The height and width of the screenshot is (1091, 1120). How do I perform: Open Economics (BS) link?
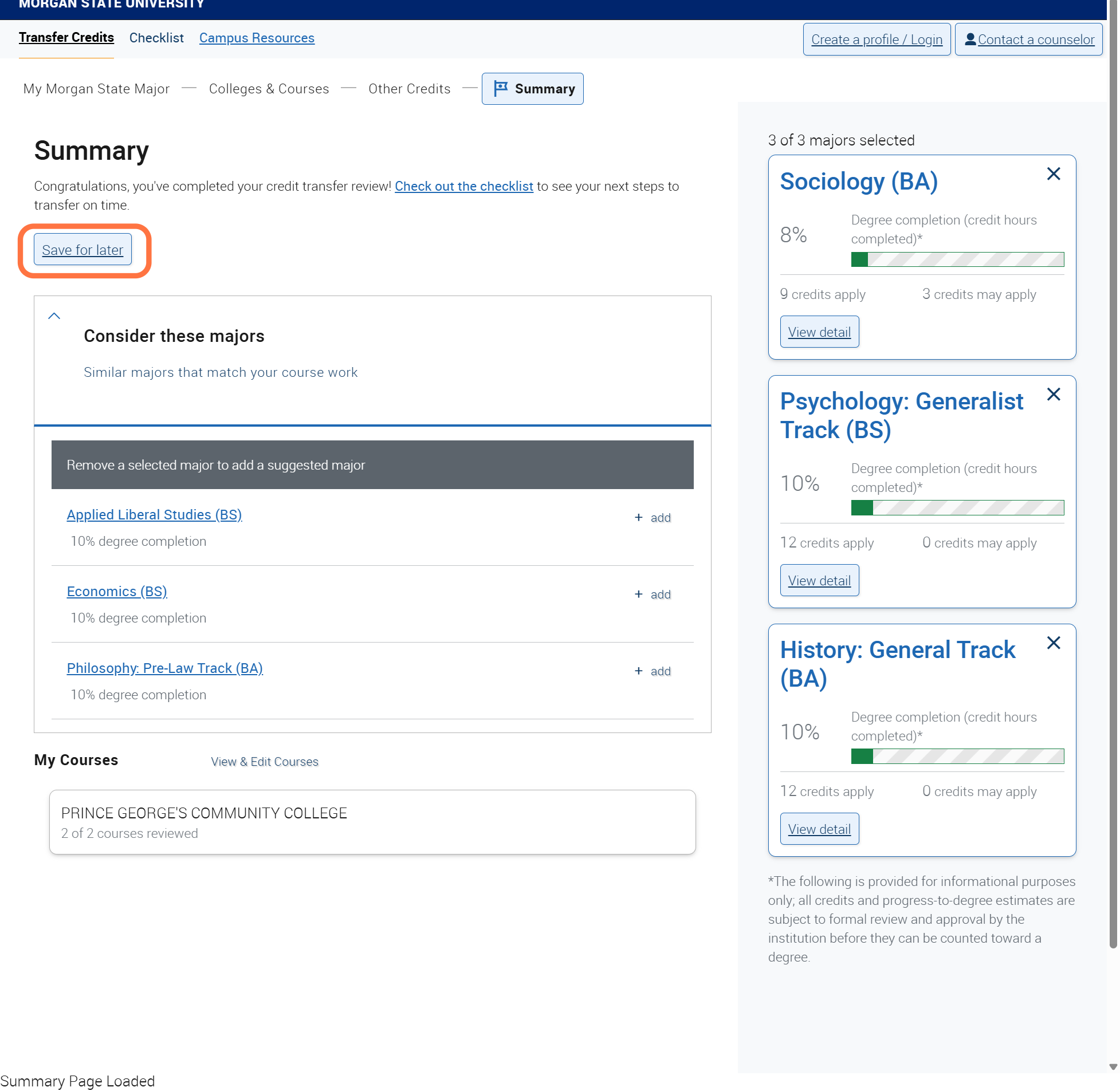(x=117, y=592)
